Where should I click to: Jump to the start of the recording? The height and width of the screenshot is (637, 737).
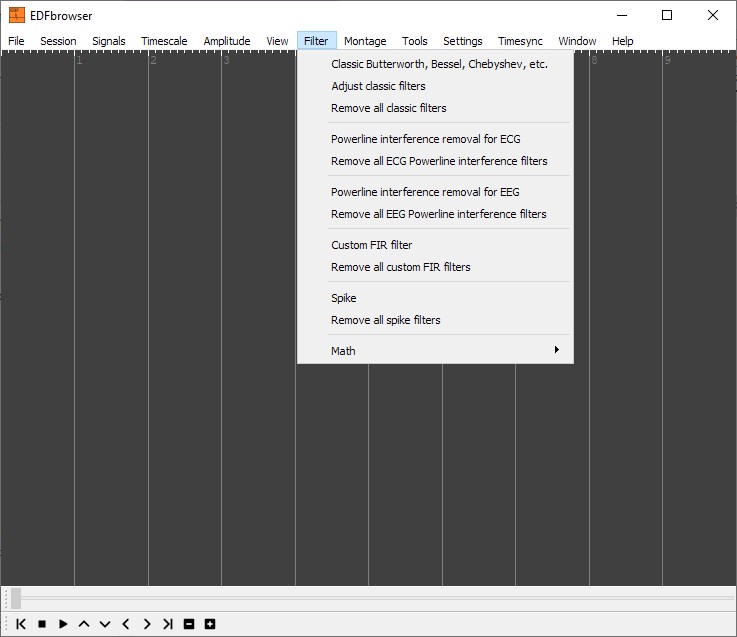click(x=21, y=624)
